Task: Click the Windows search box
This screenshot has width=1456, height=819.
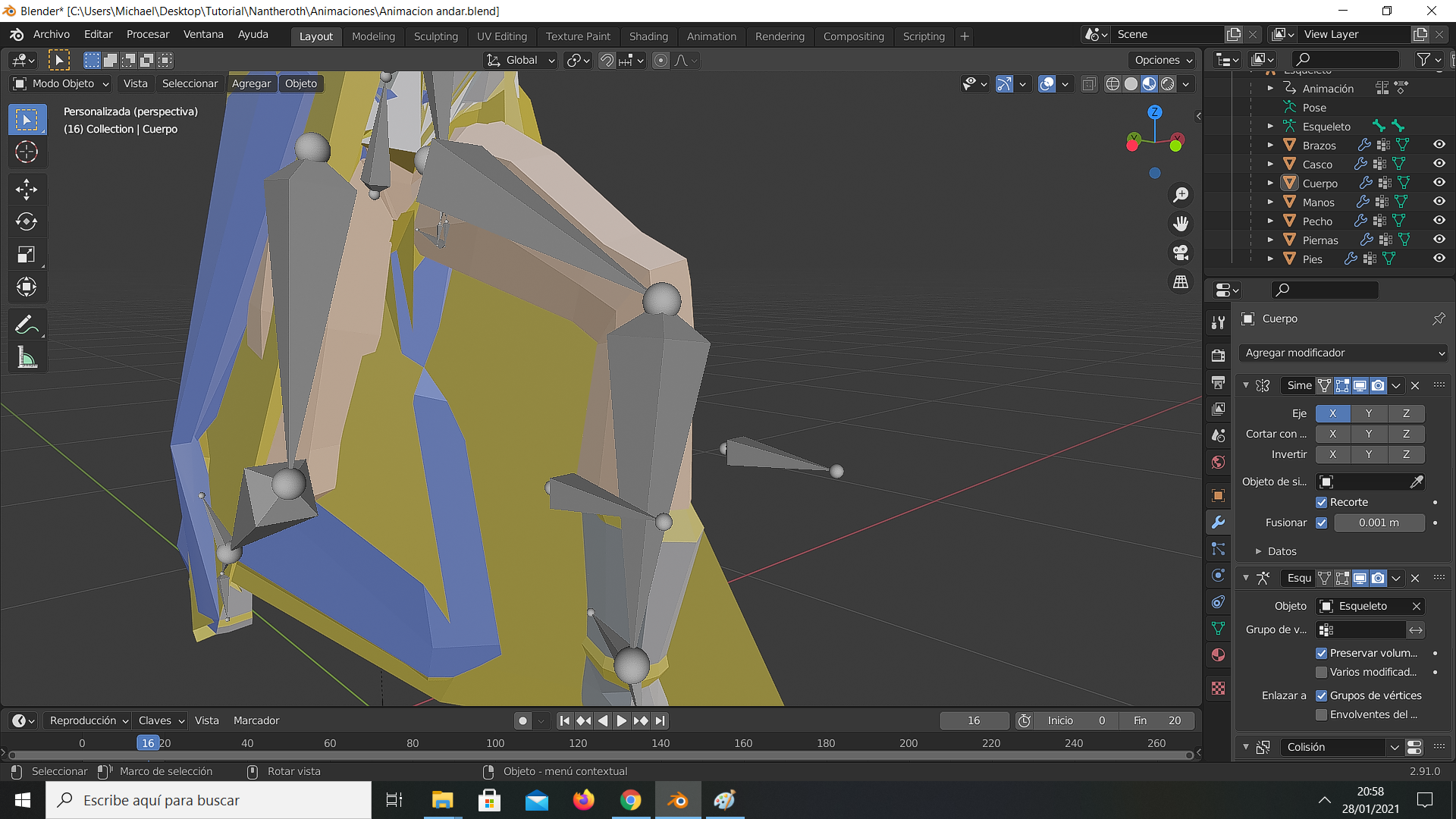Action: coord(209,801)
